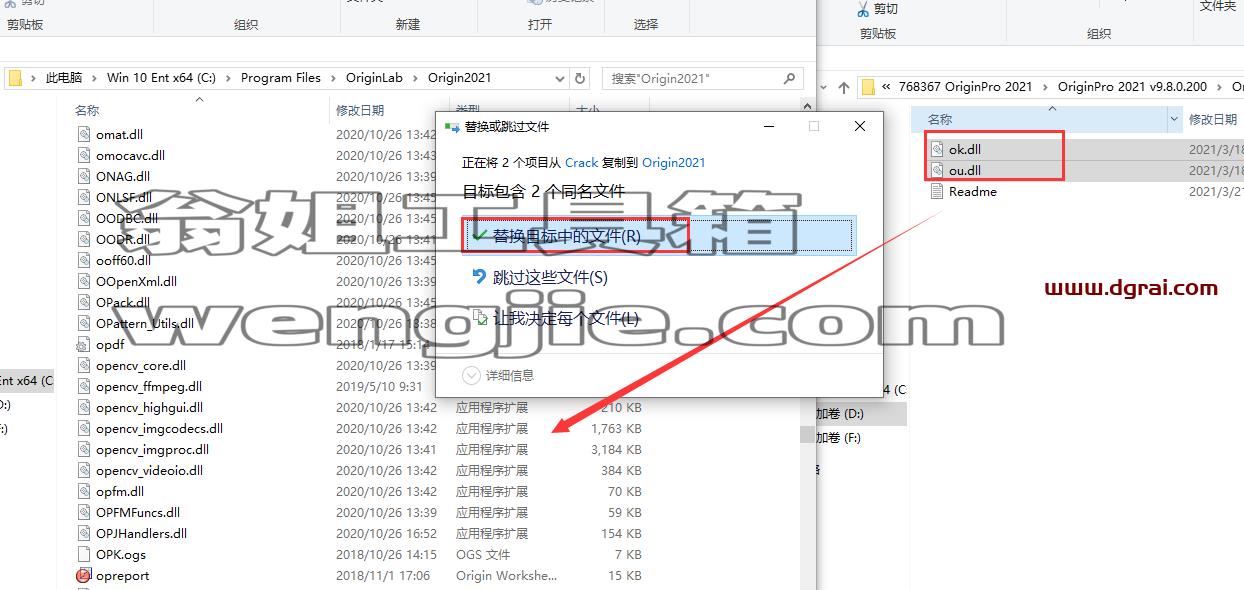Navigate to This PC (此电脑) breadcrumb
This screenshot has height=590, width=1244.
pyautogui.click(x=64, y=77)
